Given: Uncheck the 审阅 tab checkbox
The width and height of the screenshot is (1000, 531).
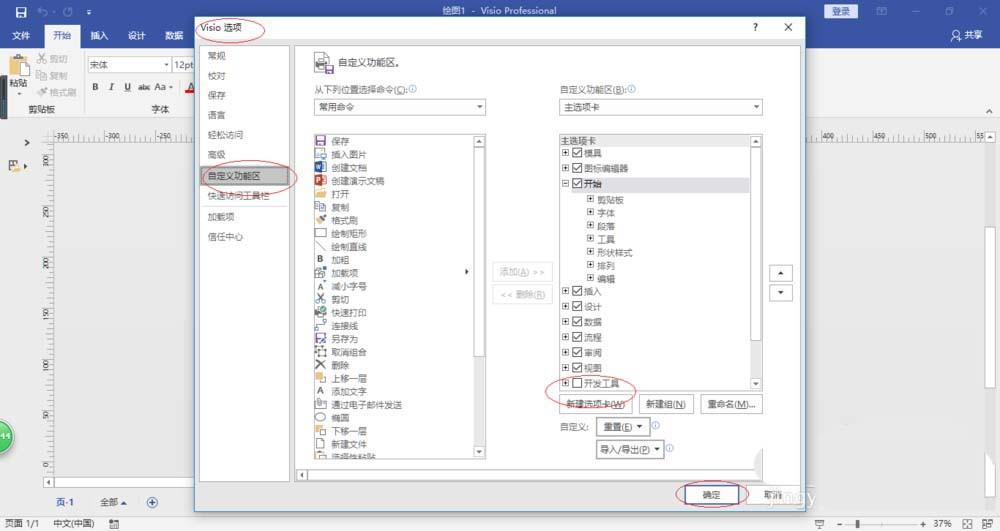Looking at the screenshot, I should (x=577, y=353).
